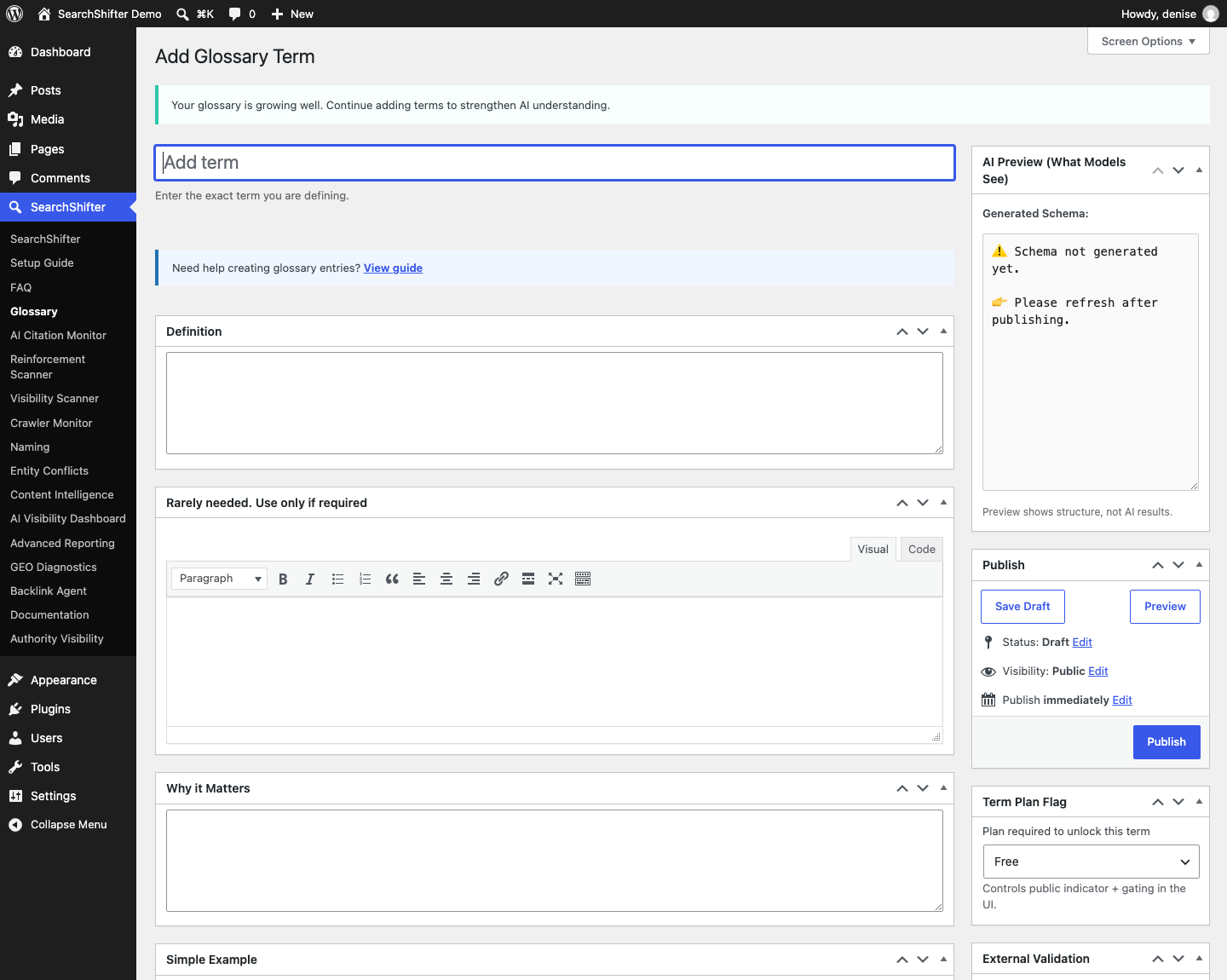Click inside the Definition text area

pyautogui.click(x=555, y=403)
